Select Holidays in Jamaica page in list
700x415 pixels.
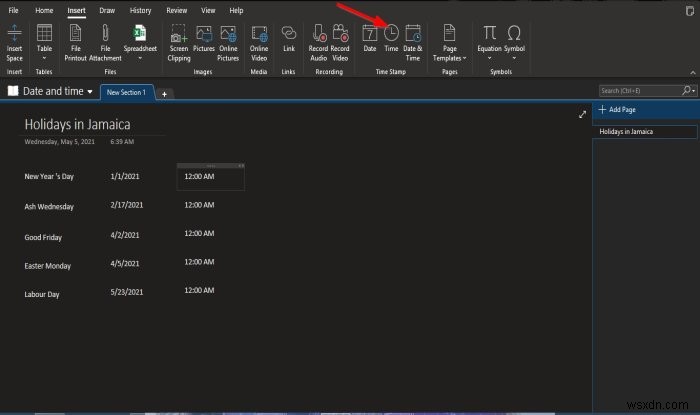tap(645, 132)
